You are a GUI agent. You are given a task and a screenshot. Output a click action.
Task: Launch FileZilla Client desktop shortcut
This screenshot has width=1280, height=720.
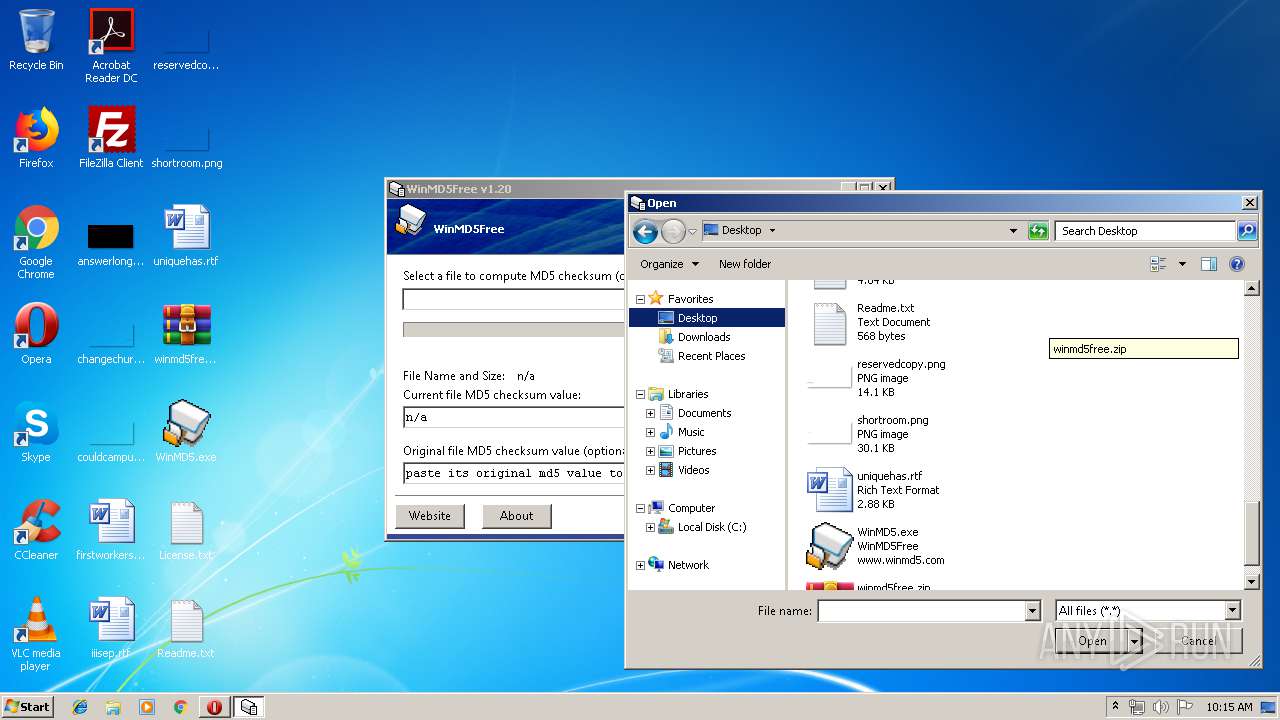111,138
